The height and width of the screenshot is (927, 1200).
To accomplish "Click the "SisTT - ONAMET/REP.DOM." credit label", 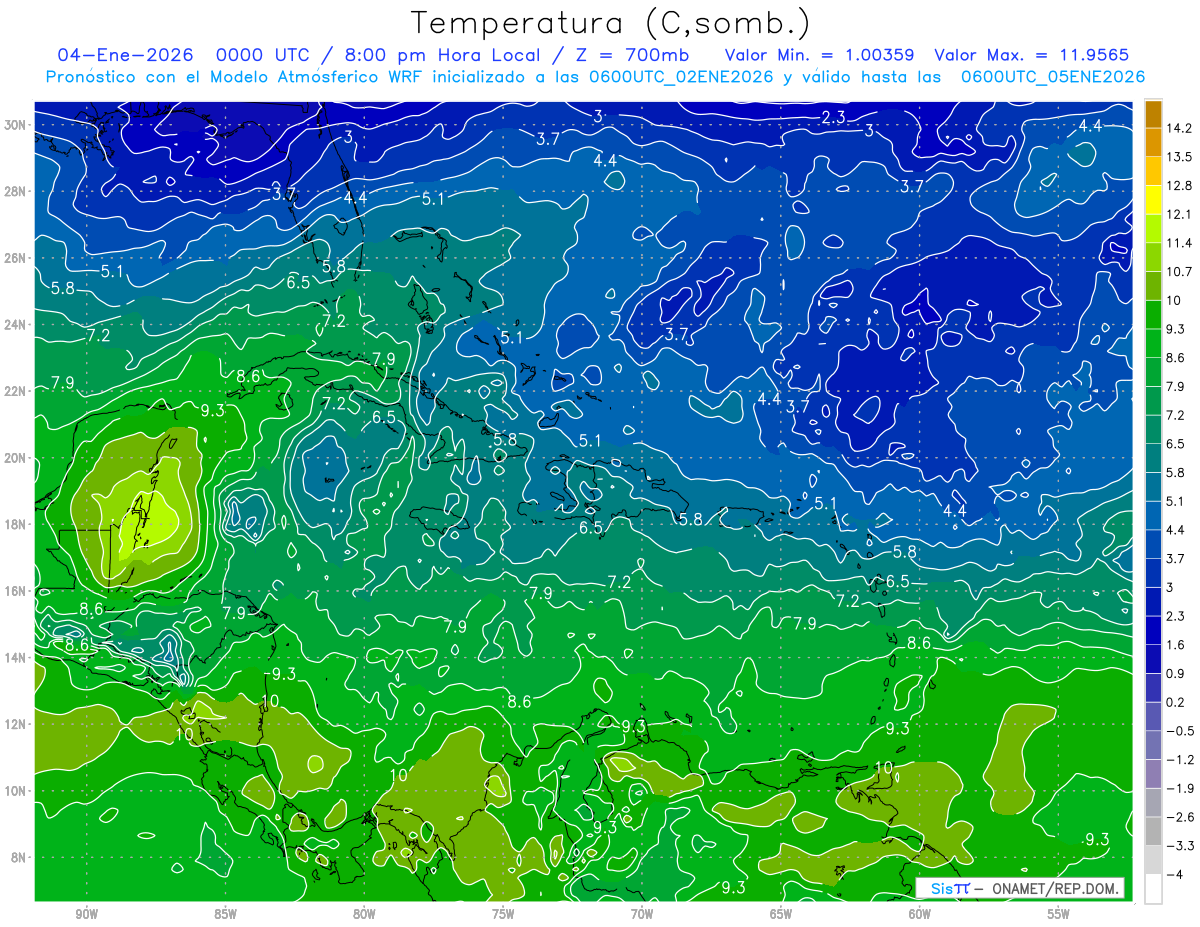I will click(x=1020, y=888).
